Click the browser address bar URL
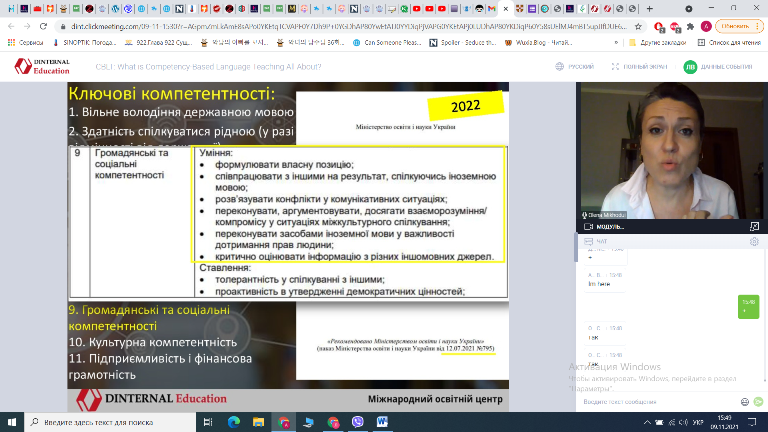 tap(349, 26)
